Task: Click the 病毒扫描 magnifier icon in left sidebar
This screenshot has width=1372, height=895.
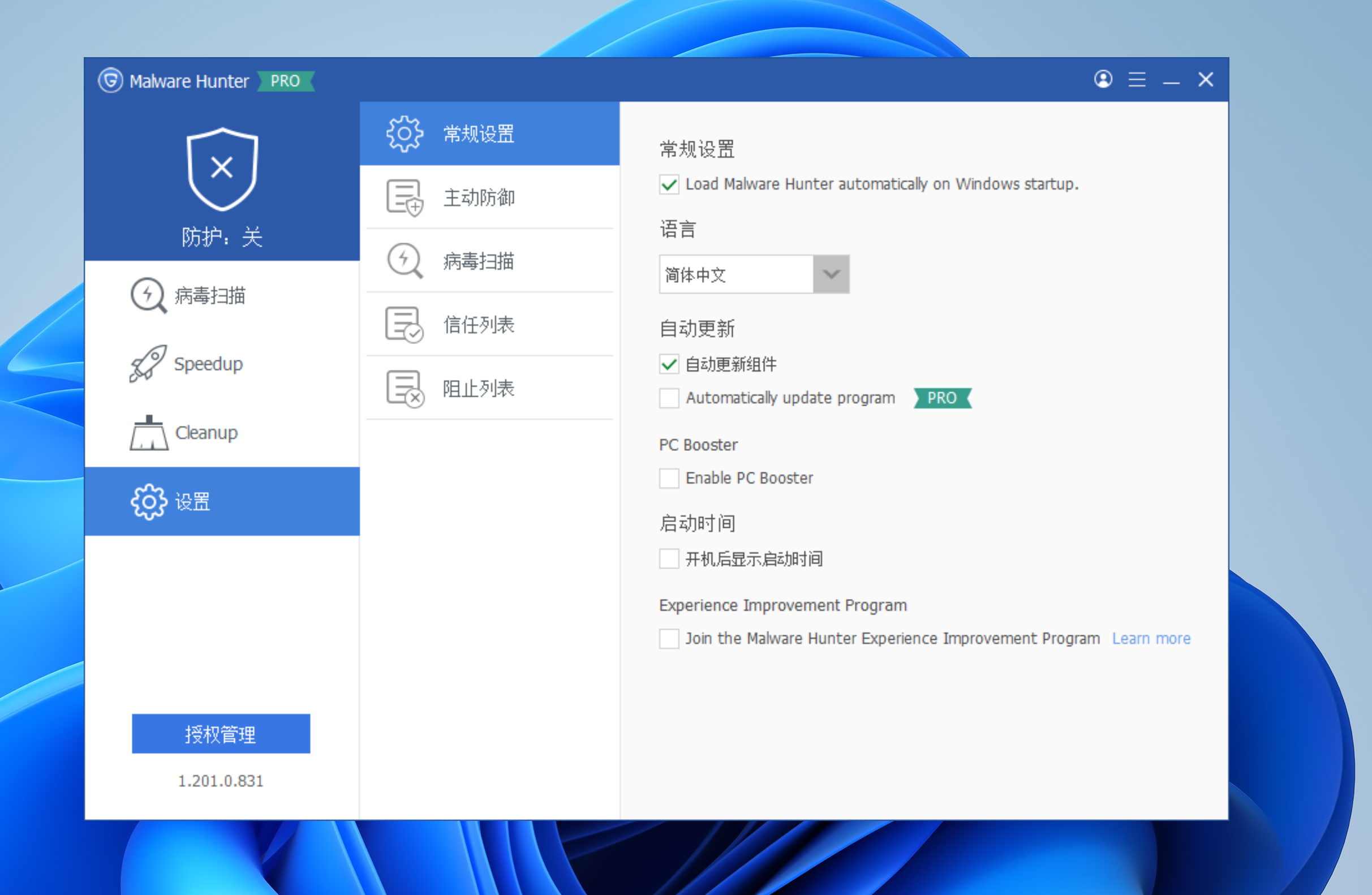Action: click(148, 296)
